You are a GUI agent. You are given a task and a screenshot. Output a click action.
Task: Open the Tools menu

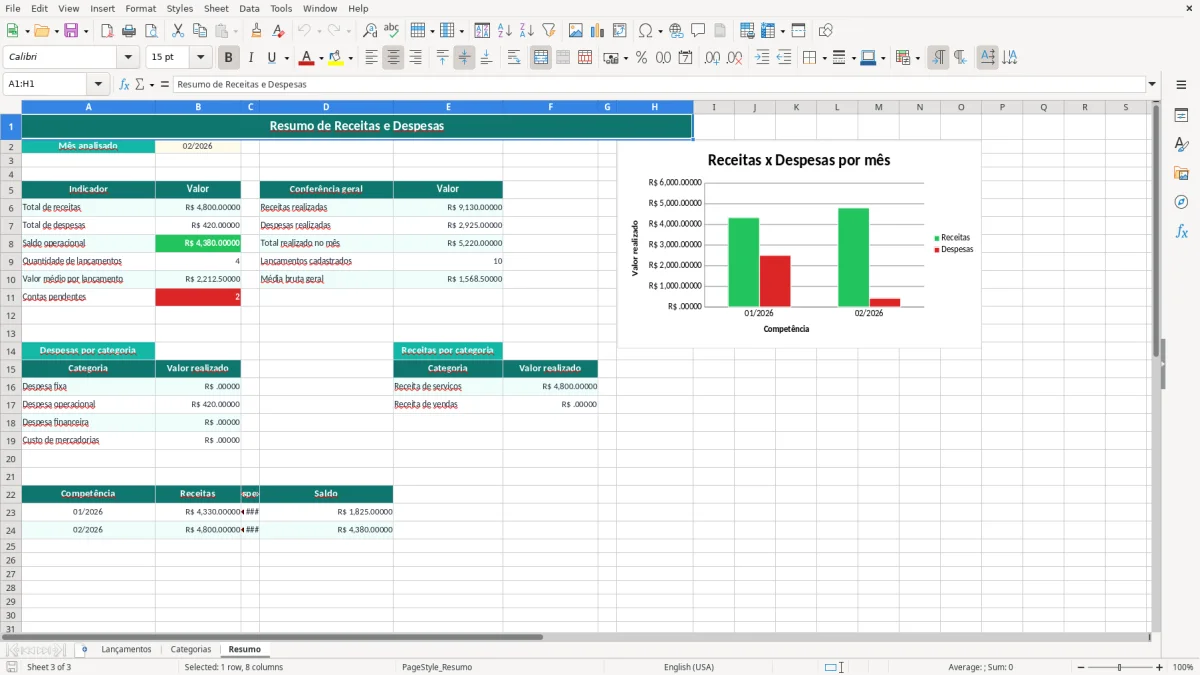click(x=281, y=8)
